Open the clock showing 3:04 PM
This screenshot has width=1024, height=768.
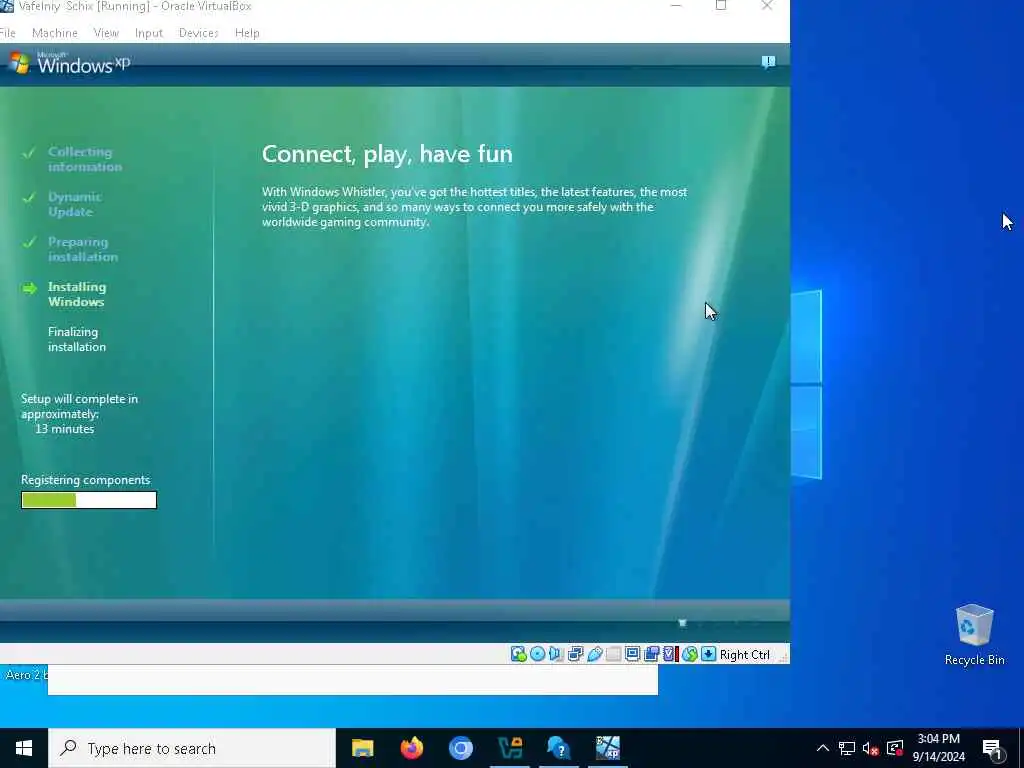coord(938,748)
